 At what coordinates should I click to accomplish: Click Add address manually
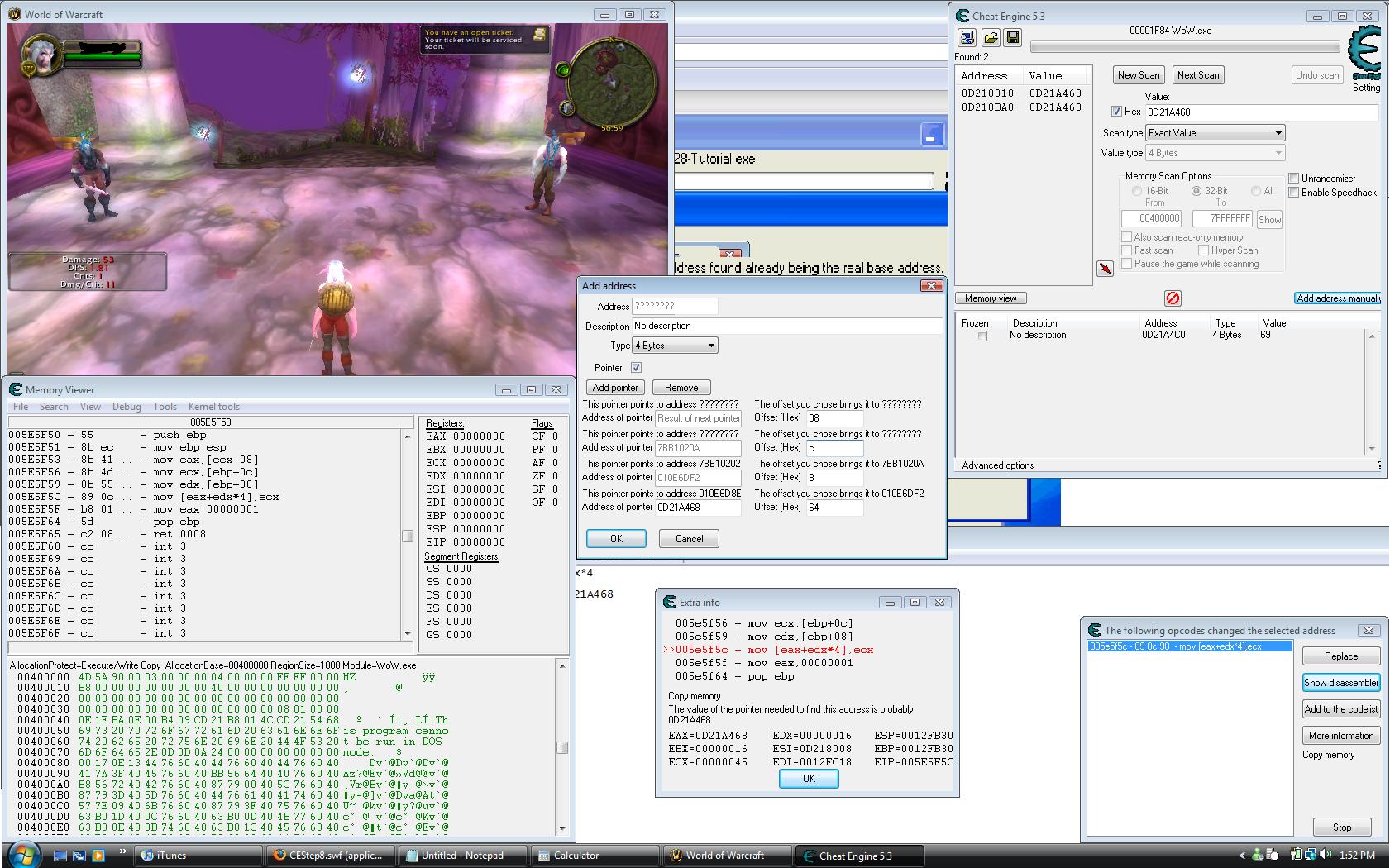1338,298
